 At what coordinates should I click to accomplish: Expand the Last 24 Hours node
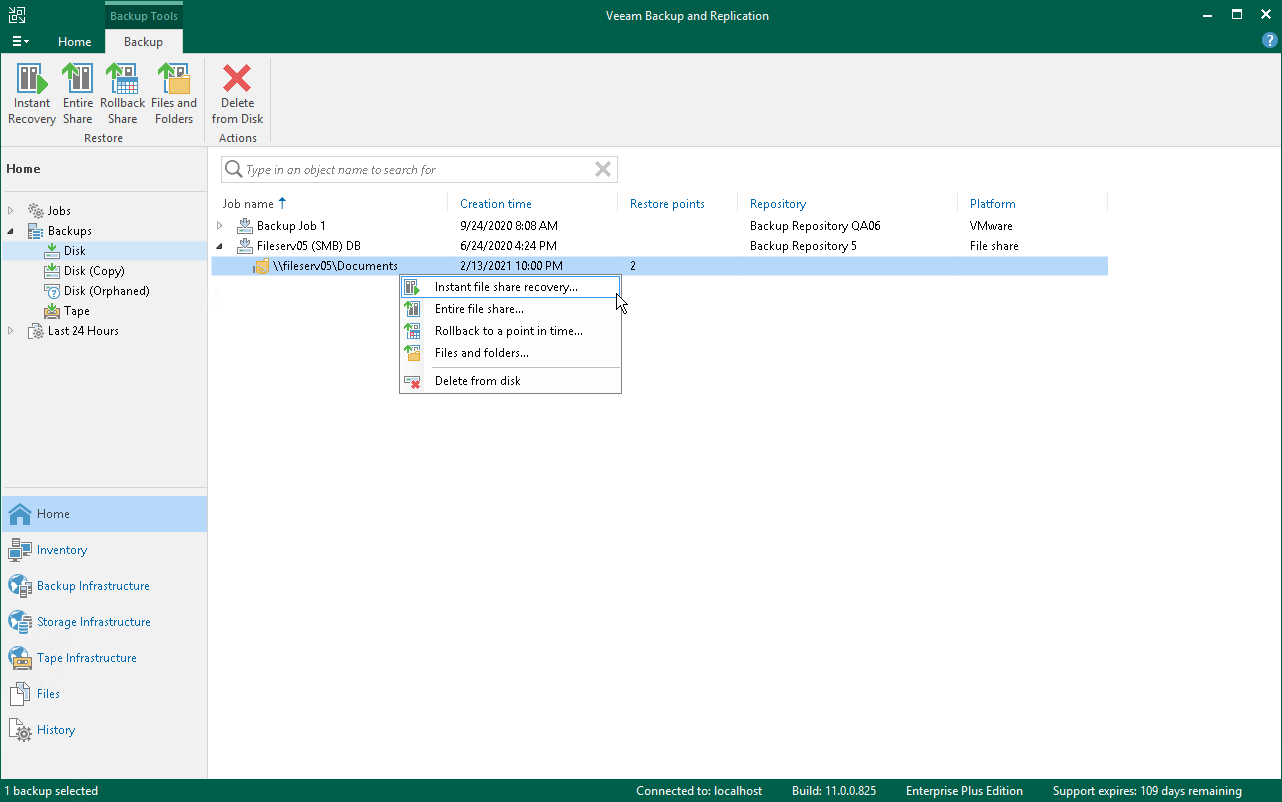(13, 331)
